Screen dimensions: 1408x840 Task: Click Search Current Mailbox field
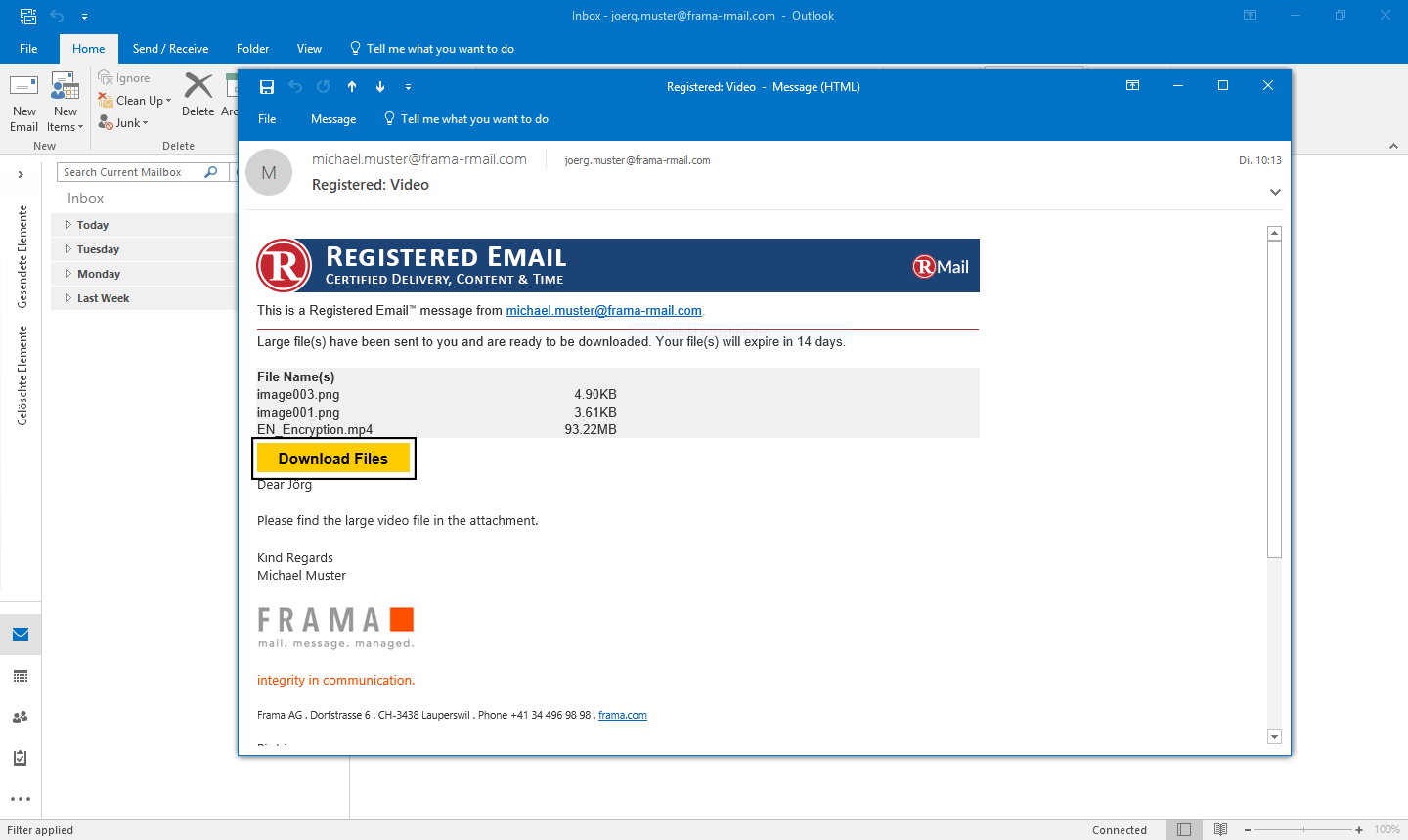131,172
